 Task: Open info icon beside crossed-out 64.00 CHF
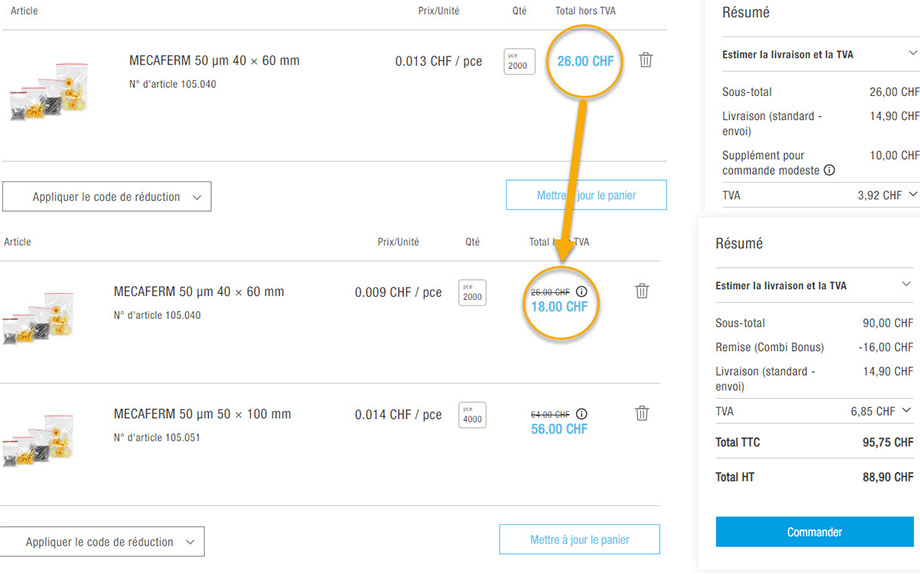click(x=582, y=414)
